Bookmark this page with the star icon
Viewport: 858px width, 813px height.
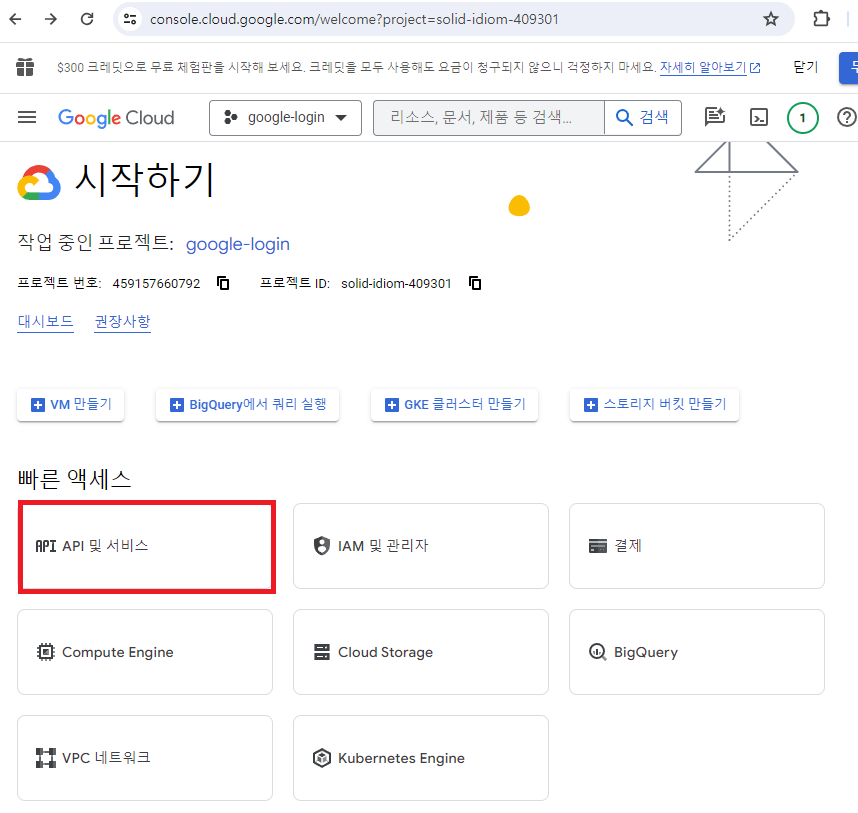[771, 19]
